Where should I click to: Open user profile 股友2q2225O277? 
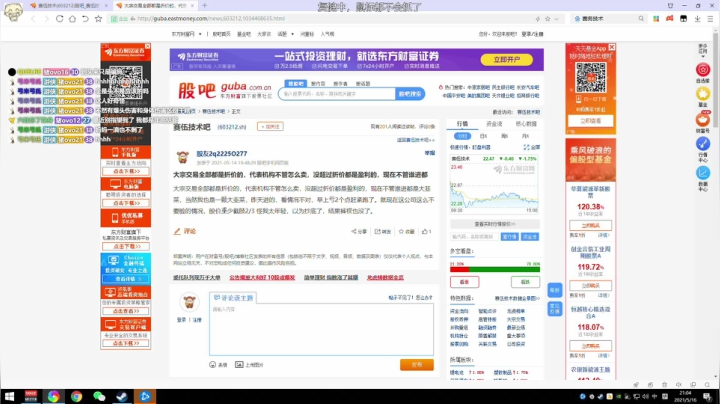222,154
